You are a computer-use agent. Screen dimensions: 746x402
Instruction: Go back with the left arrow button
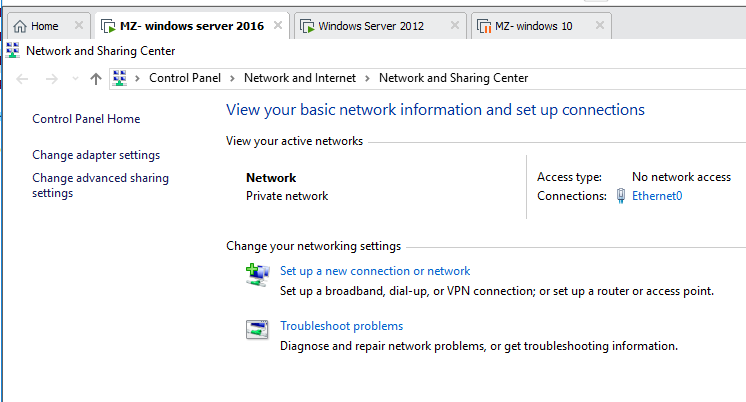(x=22, y=78)
